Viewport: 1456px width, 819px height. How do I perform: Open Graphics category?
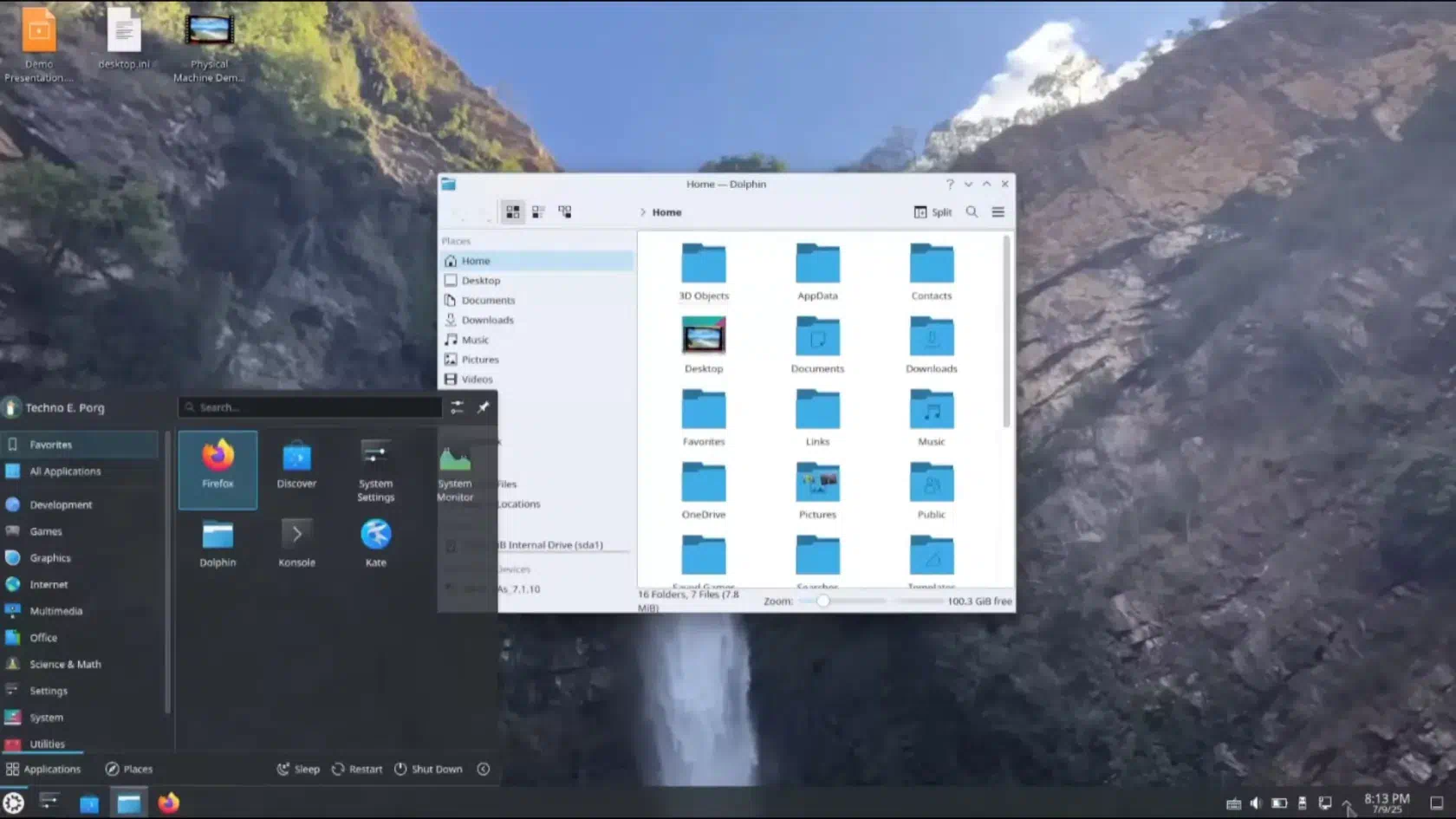(x=80, y=558)
